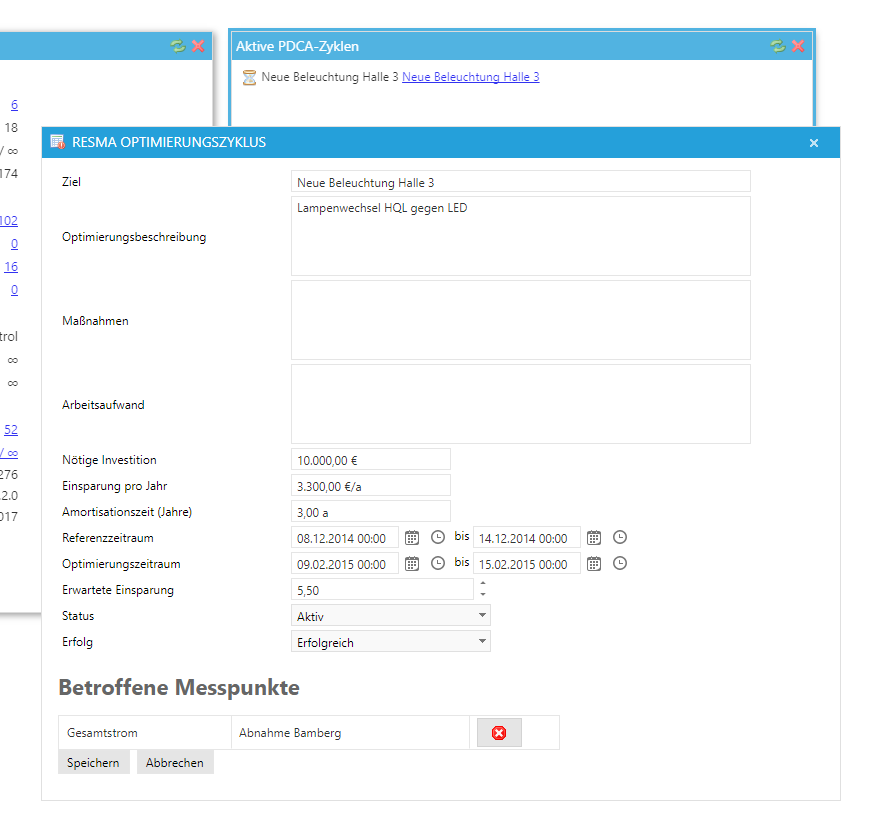Open the Neue Beleuchtung Halle 3 link
Screen dimensions: 878x814
[x=470, y=77]
